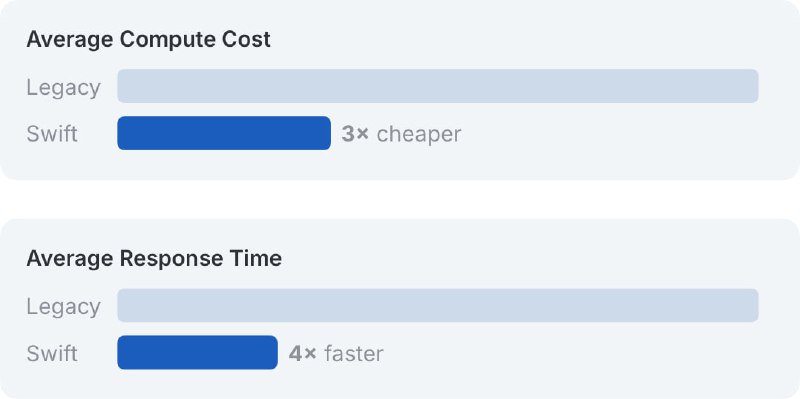This screenshot has width=800, height=399.
Task: Click the blue Swift bar in Compute Cost
Action: [x=224, y=133]
